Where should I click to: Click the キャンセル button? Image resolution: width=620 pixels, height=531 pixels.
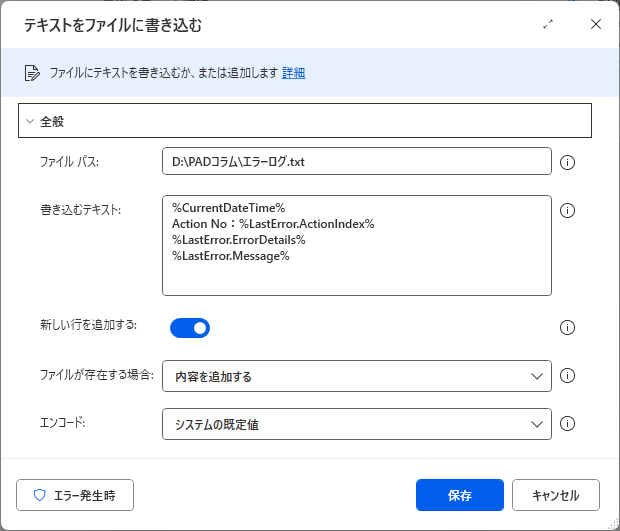556,495
